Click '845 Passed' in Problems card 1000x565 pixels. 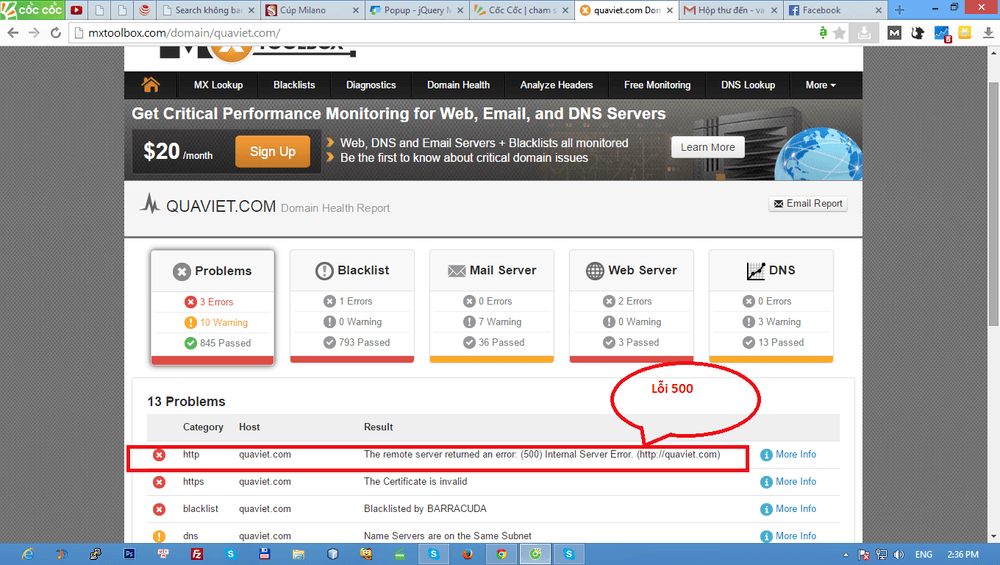225,343
